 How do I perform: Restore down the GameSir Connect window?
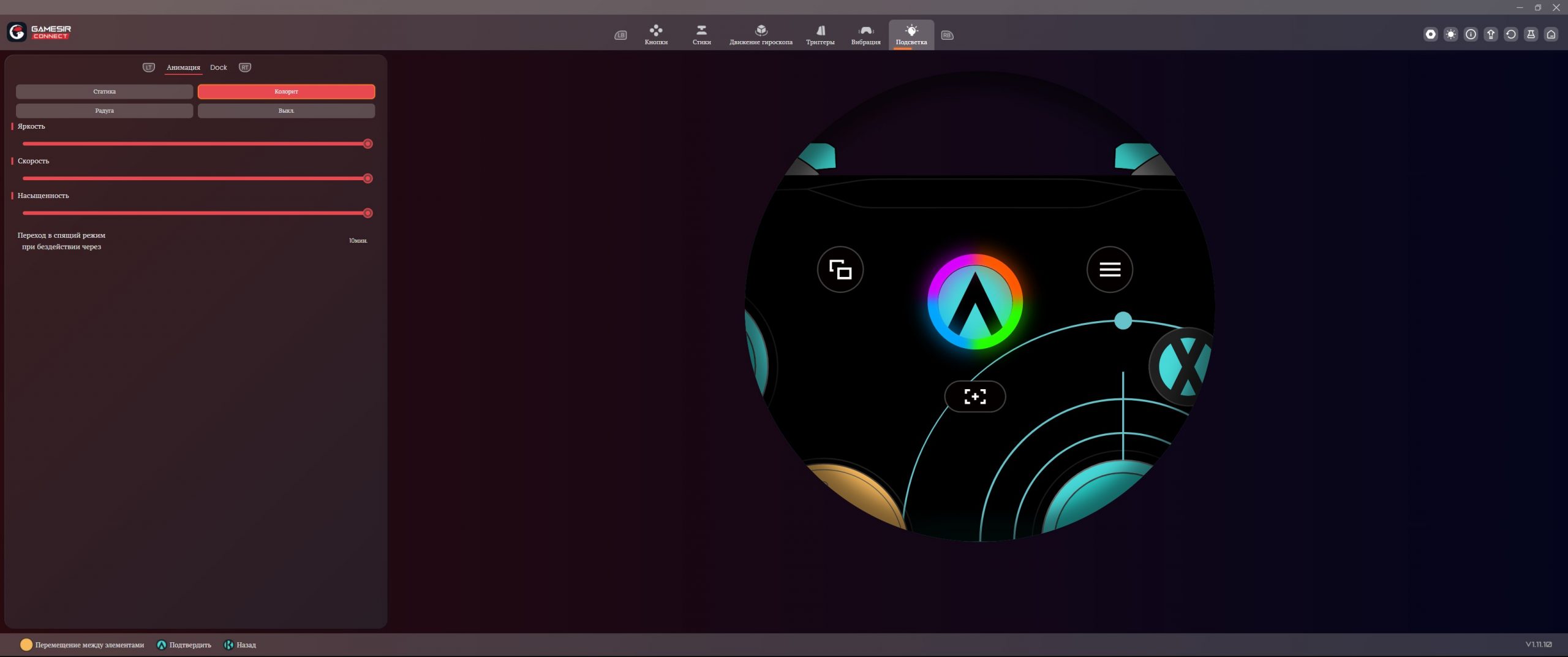[1537, 7]
